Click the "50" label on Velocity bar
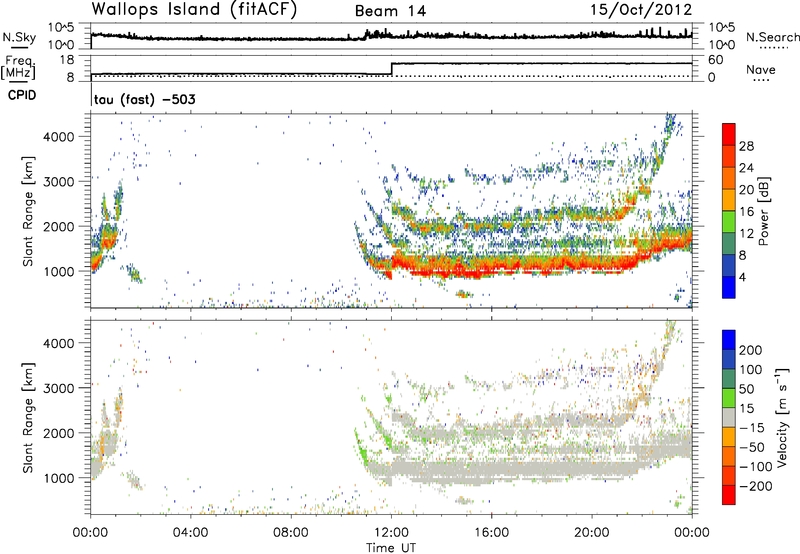 746,389
